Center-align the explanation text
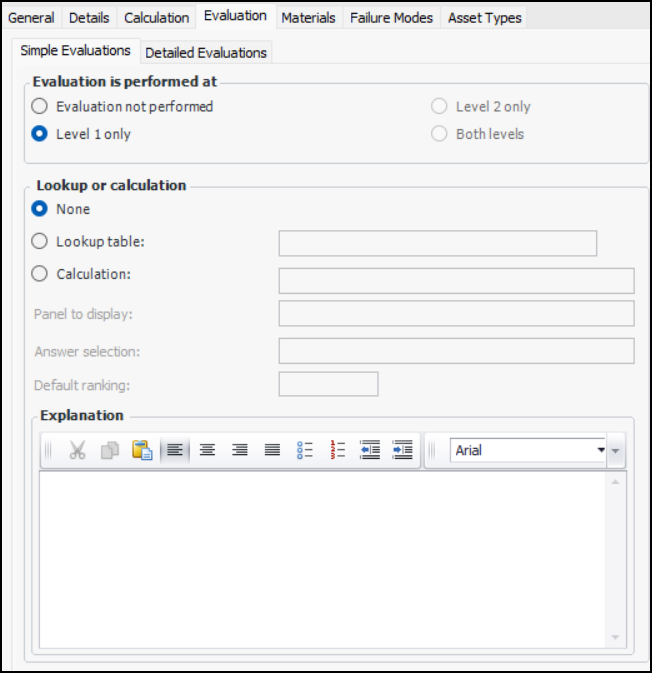The height and width of the screenshot is (673, 652). (207, 450)
